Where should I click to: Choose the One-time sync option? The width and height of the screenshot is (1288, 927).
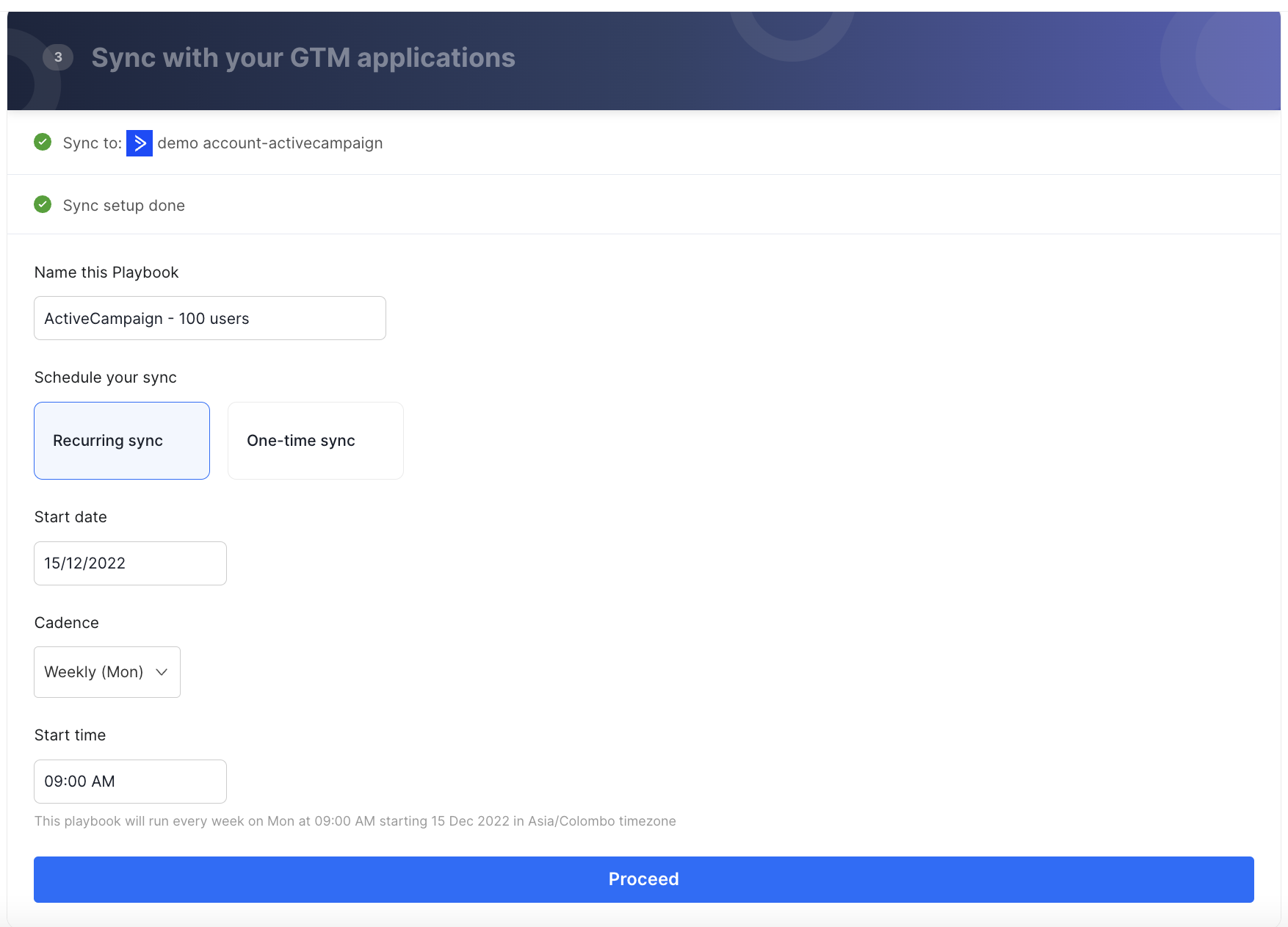[x=316, y=441]
